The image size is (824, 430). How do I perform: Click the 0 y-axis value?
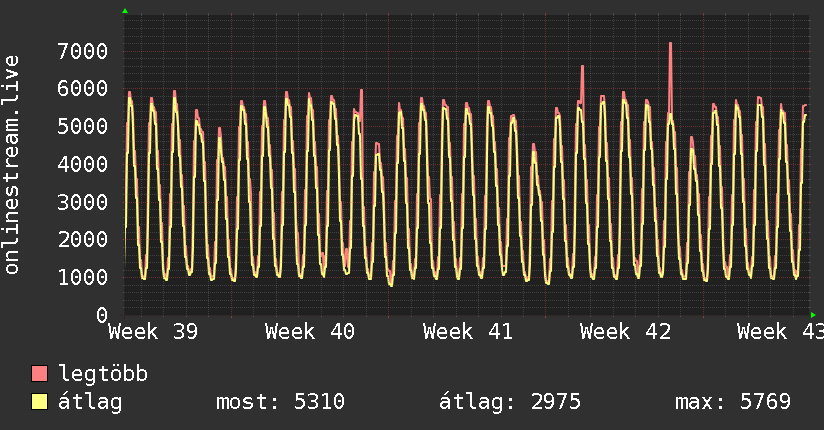tap(102, 315)
